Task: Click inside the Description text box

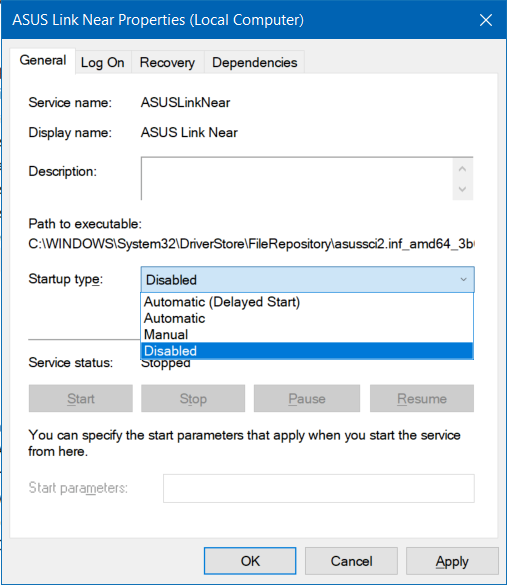Action: coord(297,179)
